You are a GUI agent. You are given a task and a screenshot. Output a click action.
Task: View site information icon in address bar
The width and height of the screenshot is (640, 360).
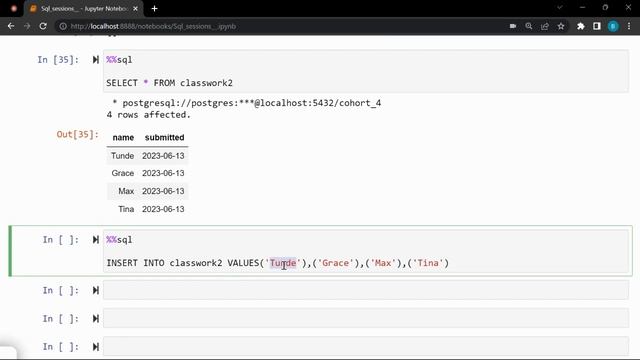(x=63, y=26)
